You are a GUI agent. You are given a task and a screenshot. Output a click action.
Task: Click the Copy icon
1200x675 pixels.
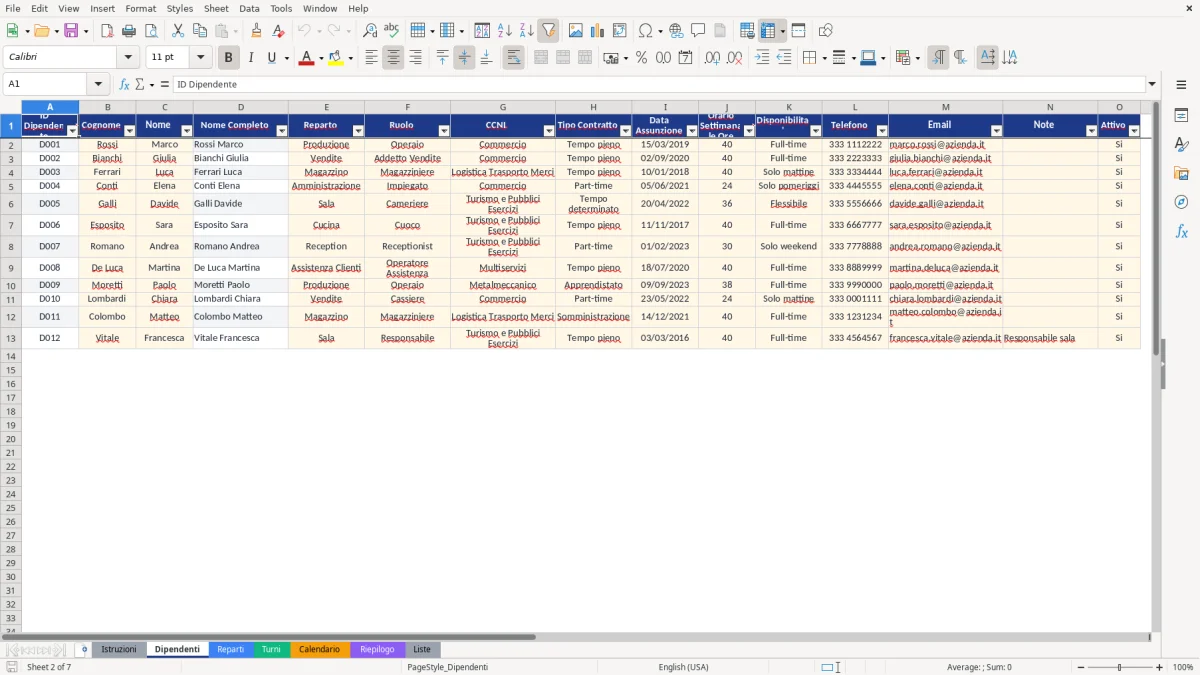[199, 31]
